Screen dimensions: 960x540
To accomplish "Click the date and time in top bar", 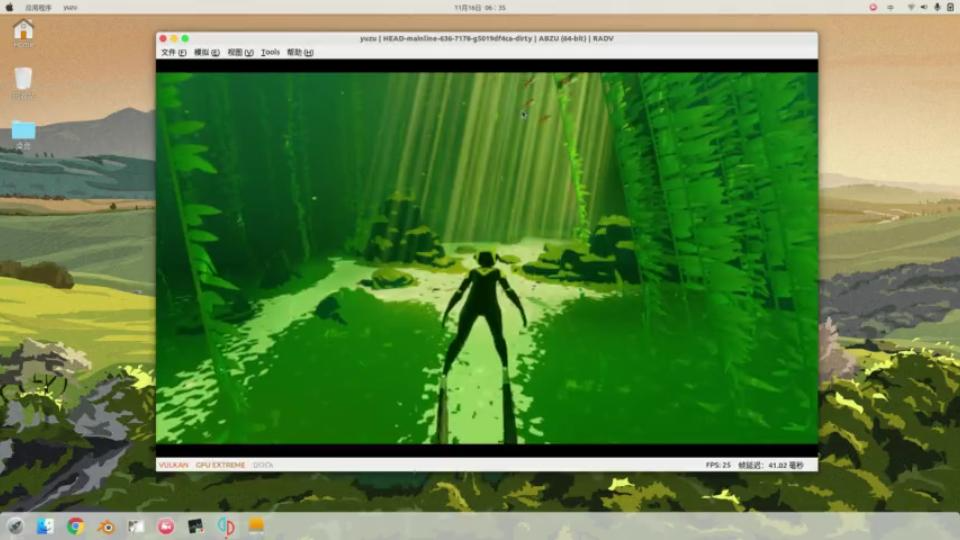I will click(480, 7).
